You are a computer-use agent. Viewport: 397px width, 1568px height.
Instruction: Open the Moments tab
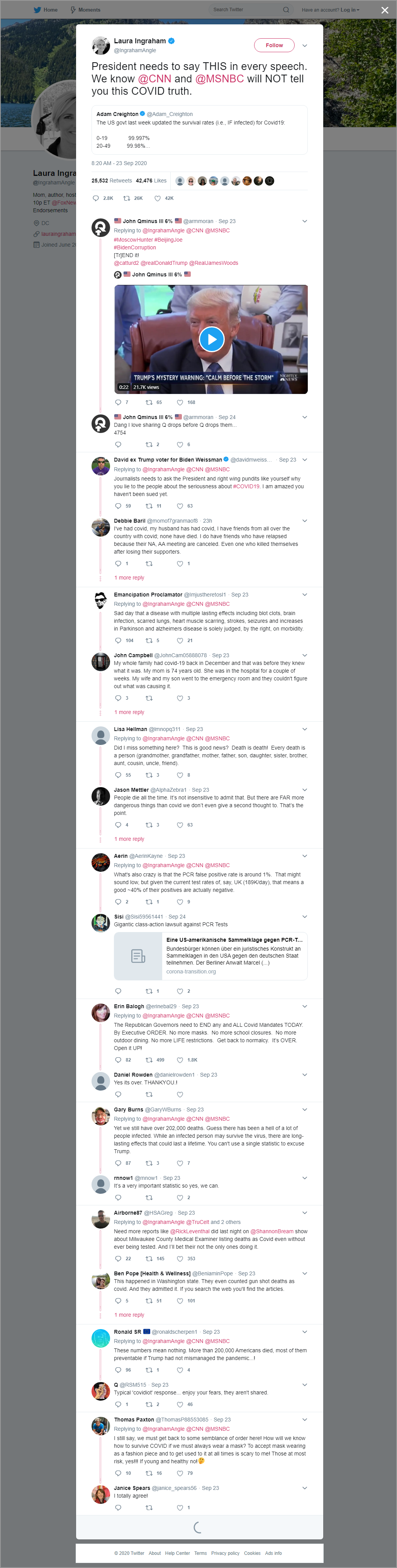pos(85,10)
